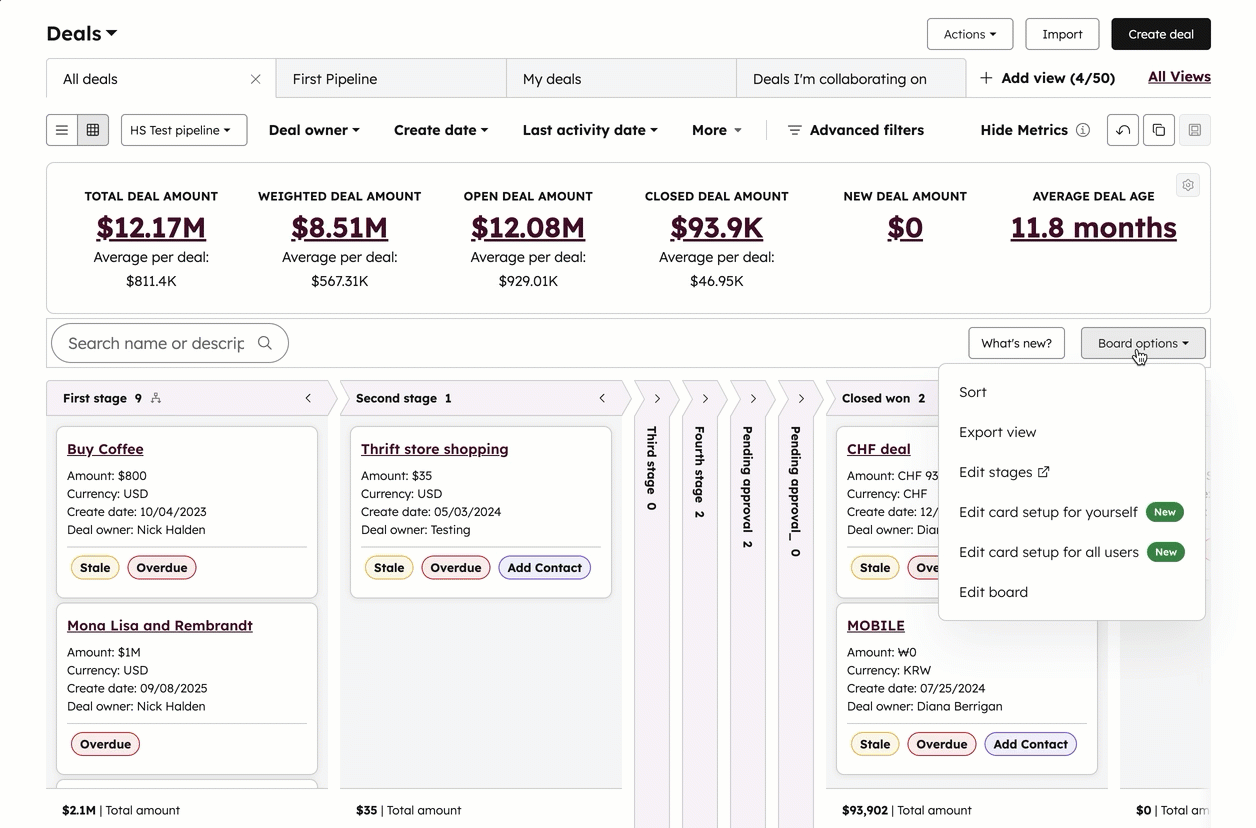Open metrics settings gear icon

pyautogui.click(x=1188, y=185)
